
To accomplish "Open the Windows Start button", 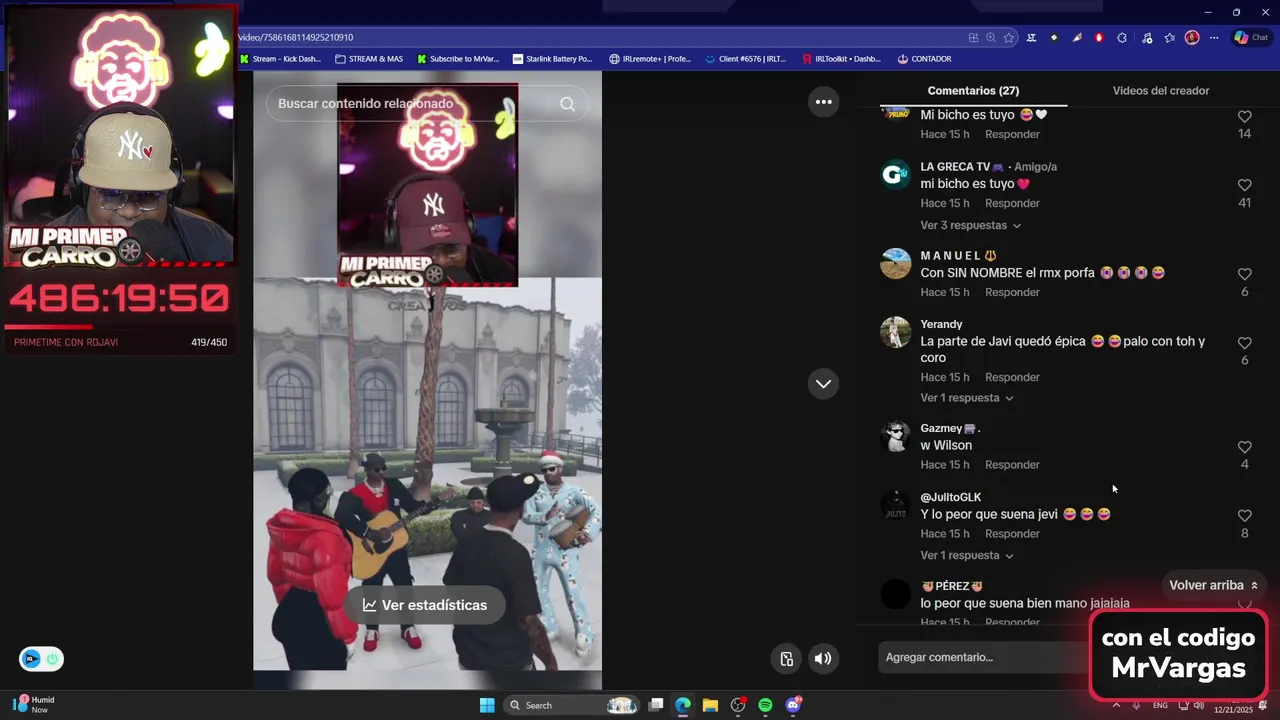I will point(487,705).
